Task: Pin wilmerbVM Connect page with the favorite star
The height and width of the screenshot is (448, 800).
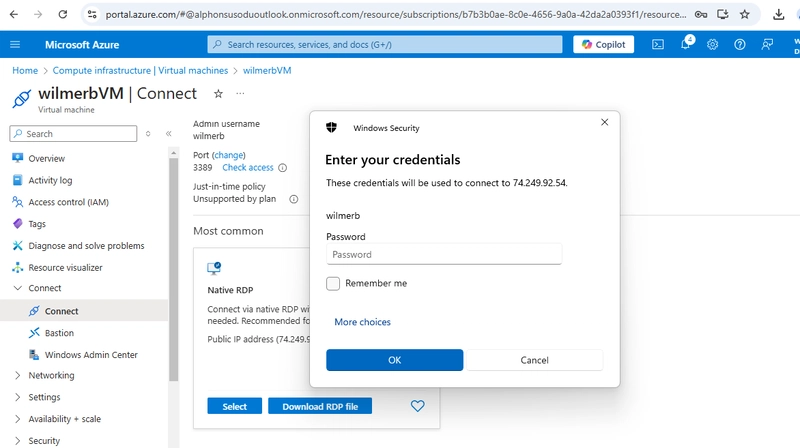Action: [218, 94]
